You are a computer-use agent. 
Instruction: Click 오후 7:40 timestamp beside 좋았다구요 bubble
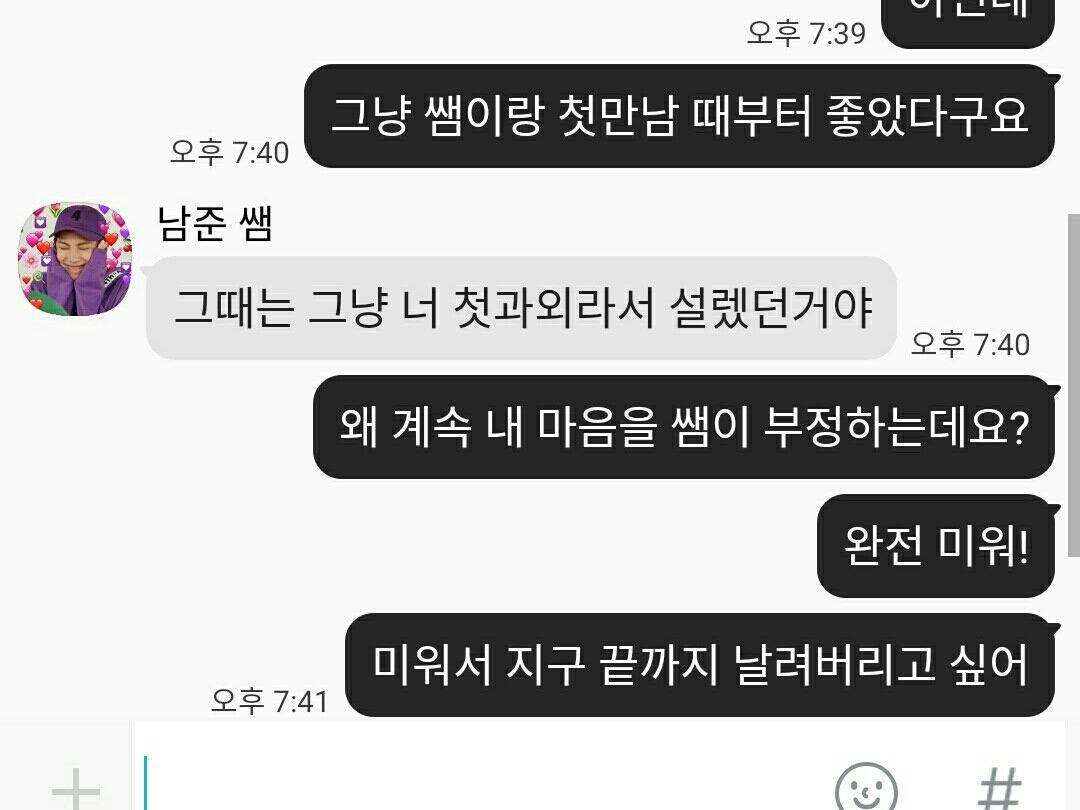pos(229,152)
